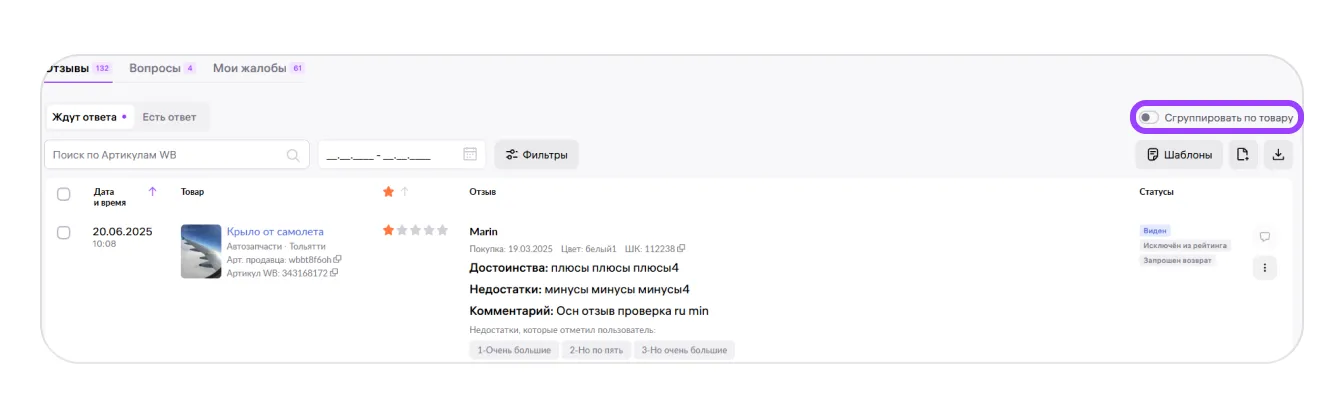Sort by rating using the grey arrow

coord(405,192)
